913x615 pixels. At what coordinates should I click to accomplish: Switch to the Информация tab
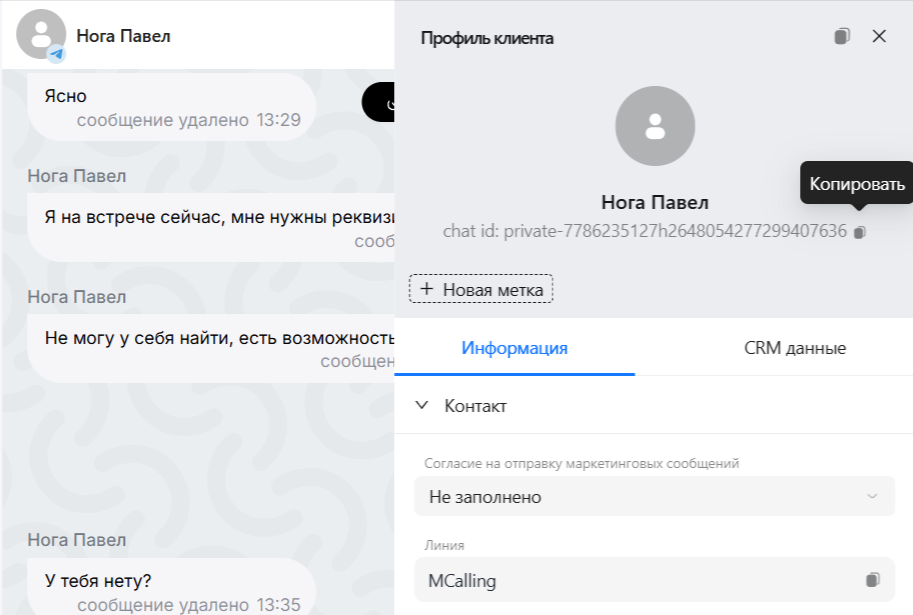click(x=514, y=349)
